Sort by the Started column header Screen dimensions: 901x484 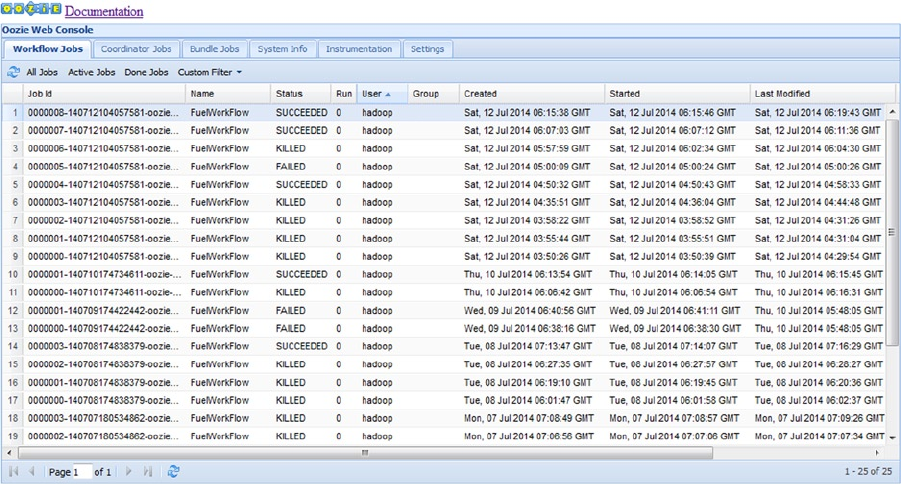coord(677,94)
